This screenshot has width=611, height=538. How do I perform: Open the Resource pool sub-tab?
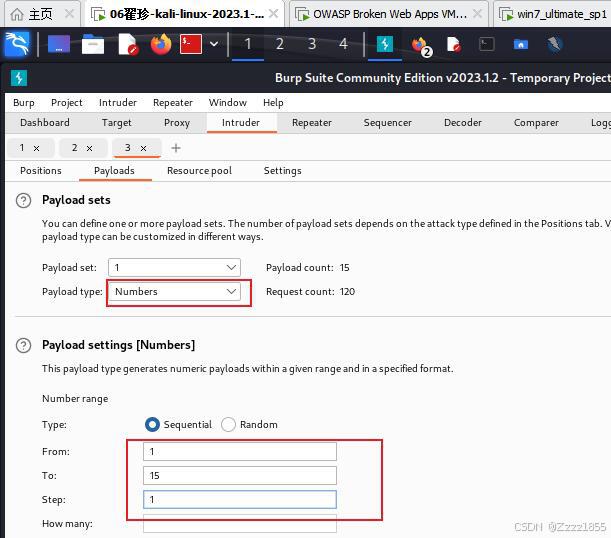coord(199,171)
